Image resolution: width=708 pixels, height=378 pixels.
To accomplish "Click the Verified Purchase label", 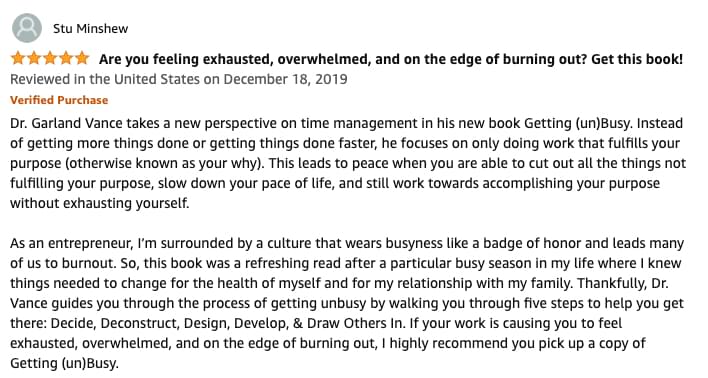I will [59, 100].
